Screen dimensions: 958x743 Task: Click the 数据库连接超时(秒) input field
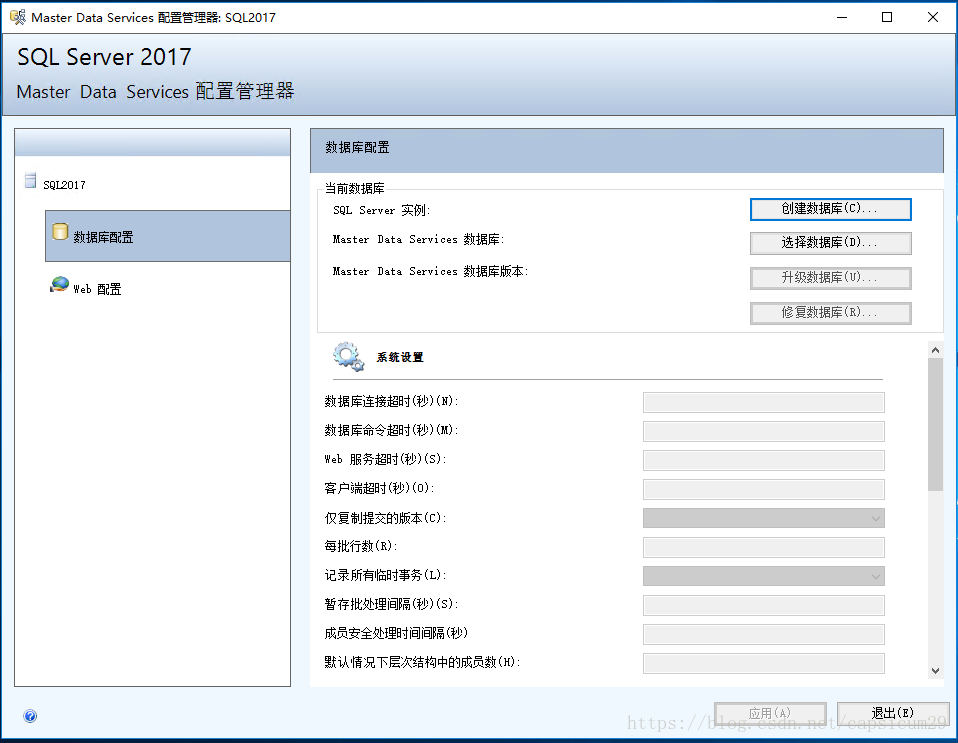764,402
